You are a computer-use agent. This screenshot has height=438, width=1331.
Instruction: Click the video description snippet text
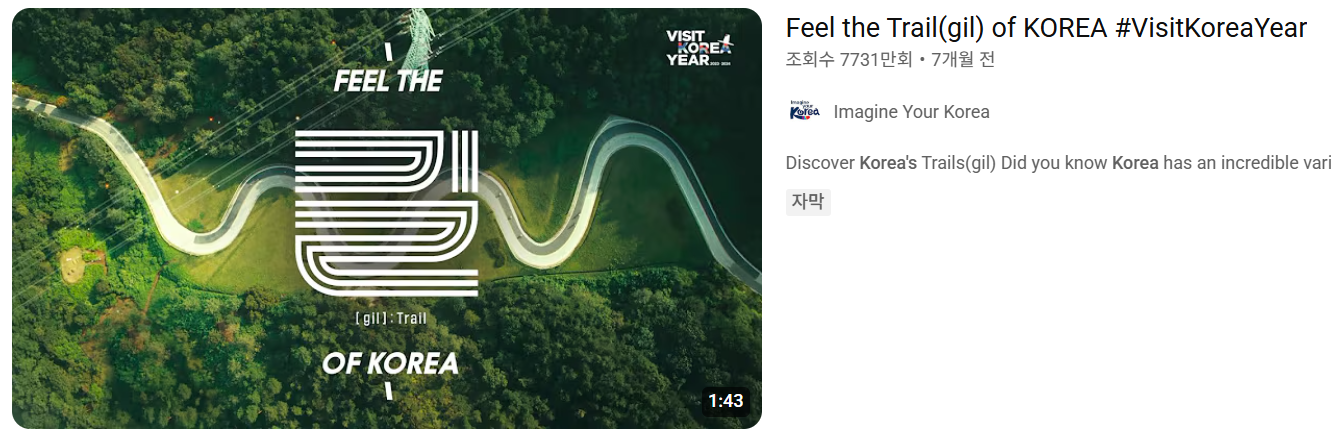click(x=1058, y=163)
